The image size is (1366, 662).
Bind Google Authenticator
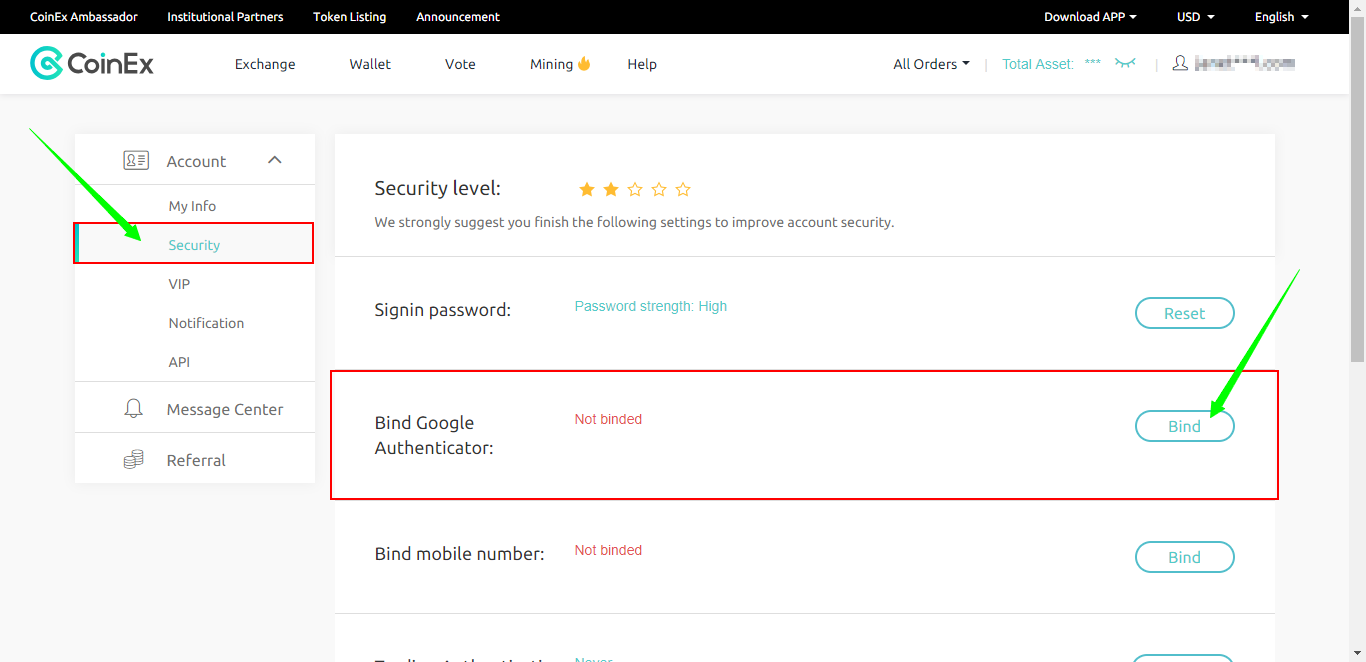tap(1185, 426)
